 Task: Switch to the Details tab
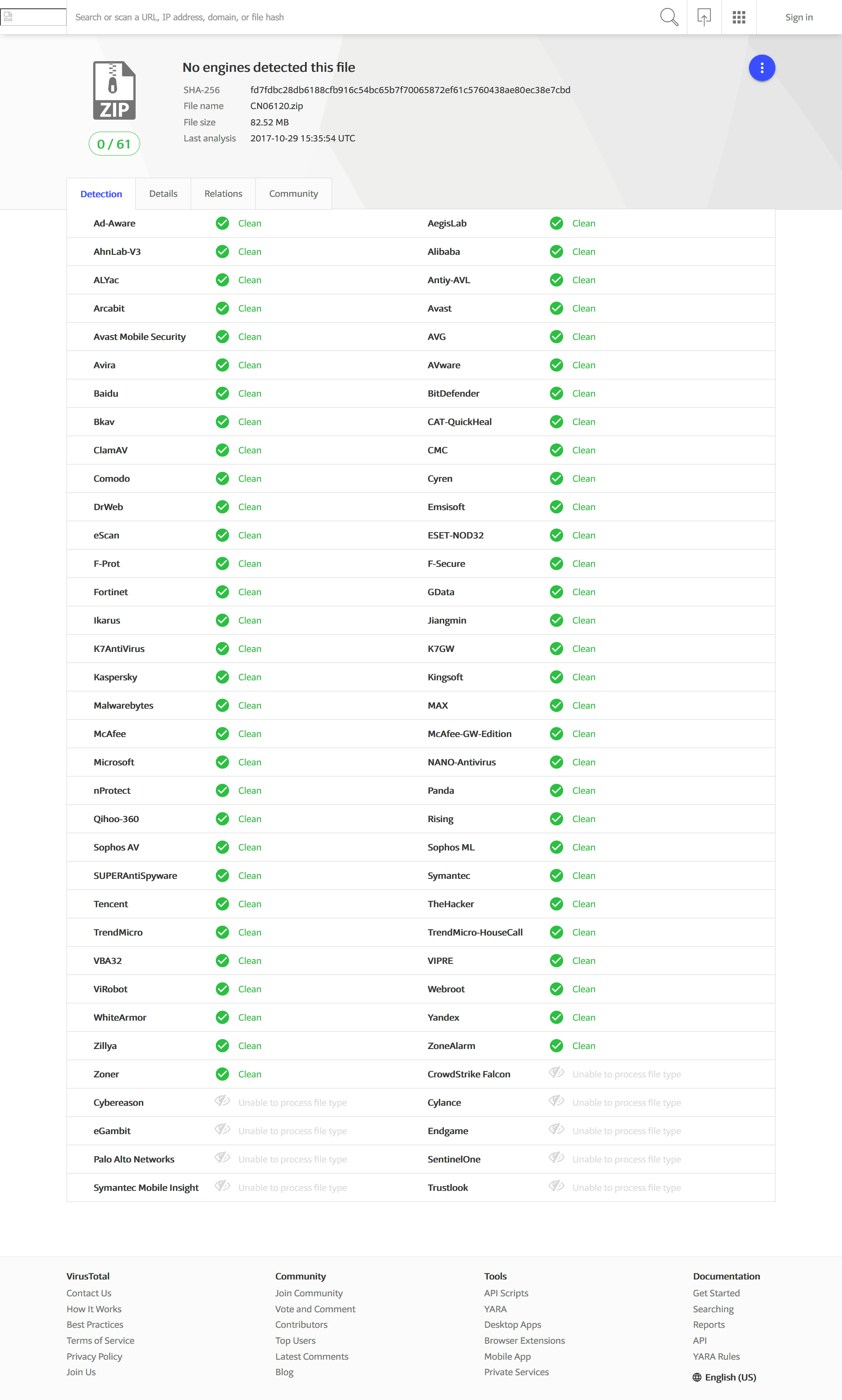[x=164, y=194]
